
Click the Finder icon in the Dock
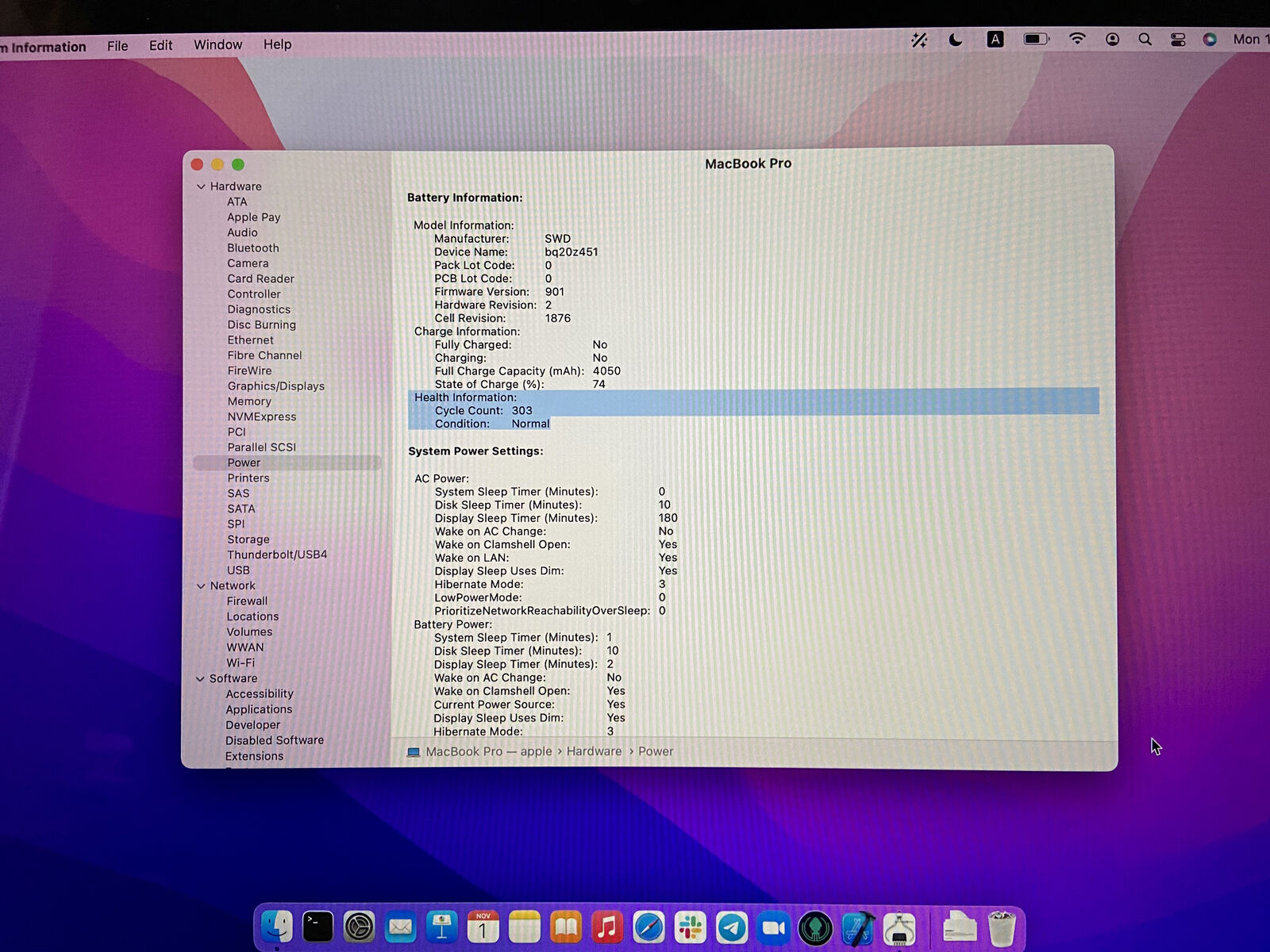point(276,927)
